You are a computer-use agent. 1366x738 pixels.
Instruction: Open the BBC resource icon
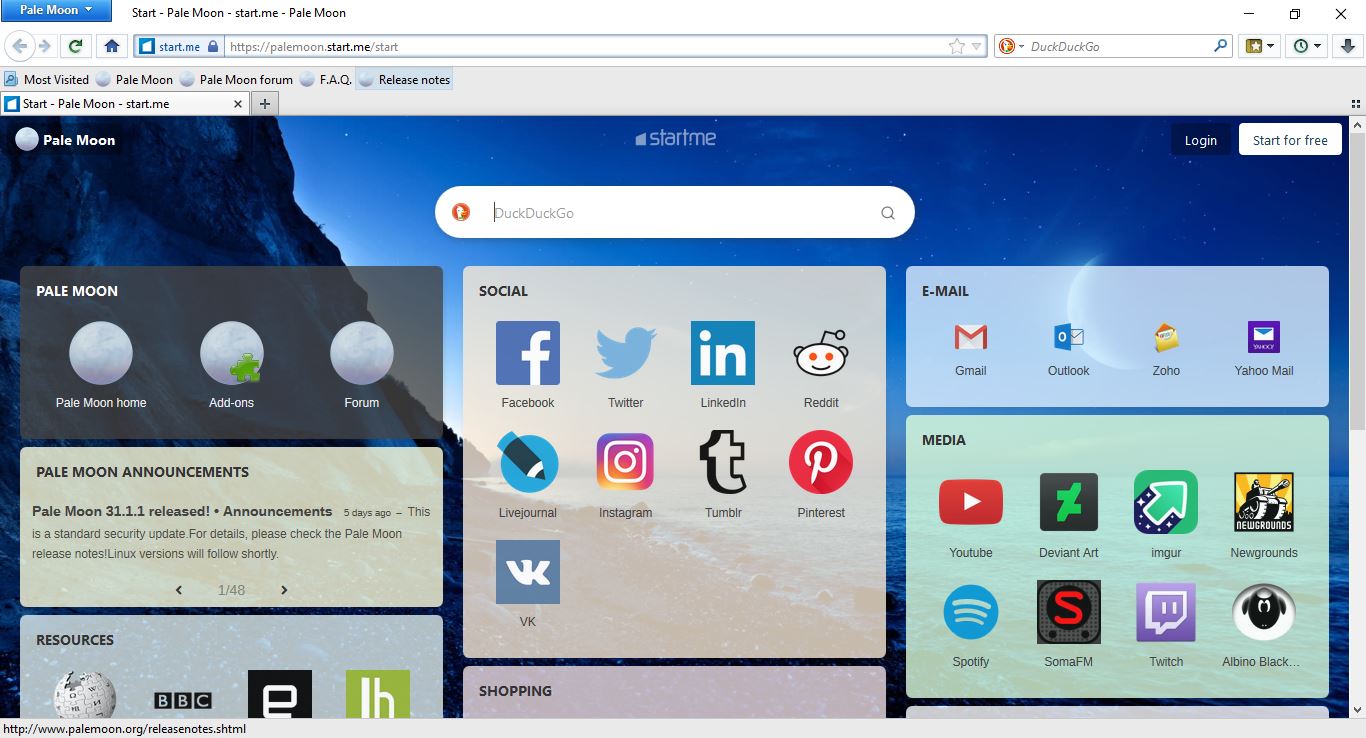[x=182, y=699]
